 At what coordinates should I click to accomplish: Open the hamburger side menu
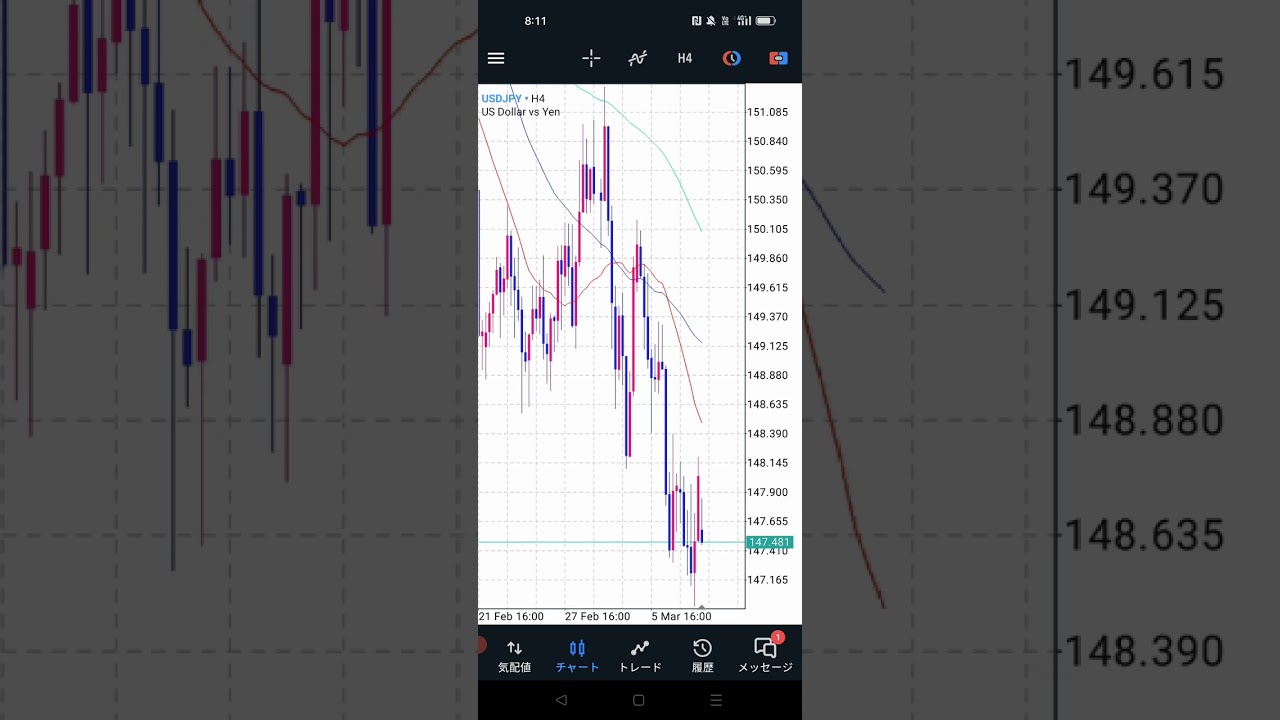coord(496,58)
